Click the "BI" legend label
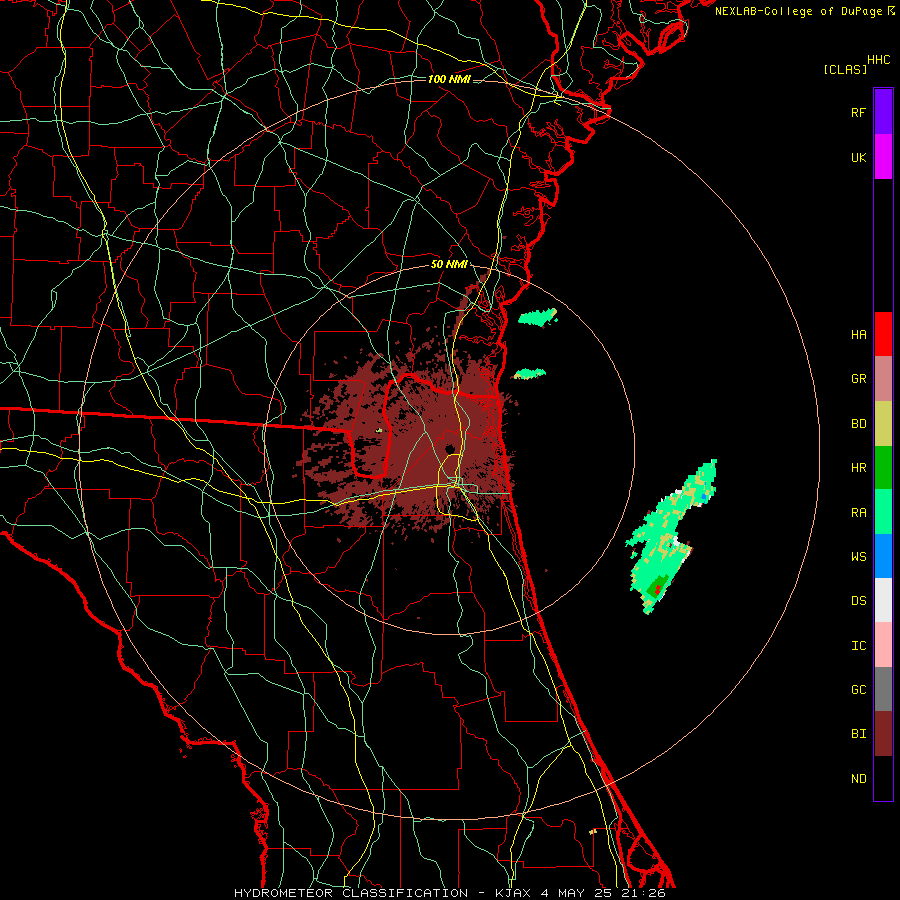The height and width of the screenshot is (900, 900). pyautogui.click(x=858, y=734)
